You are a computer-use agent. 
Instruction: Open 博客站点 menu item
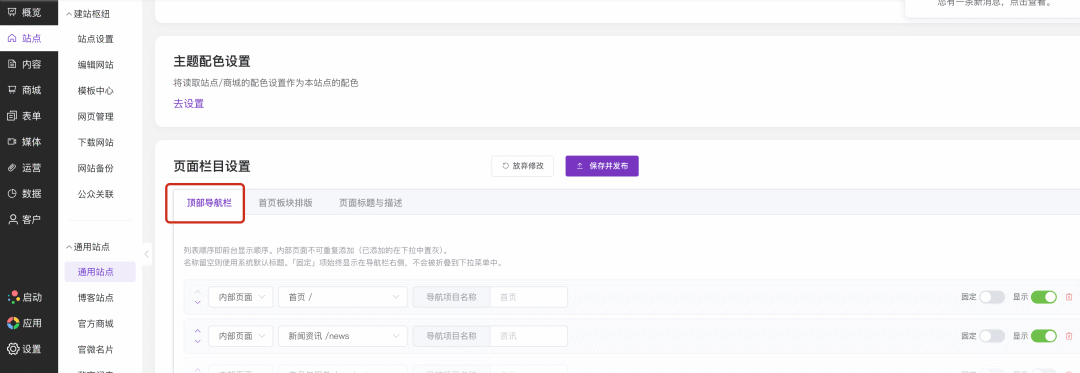pos(96,298)
